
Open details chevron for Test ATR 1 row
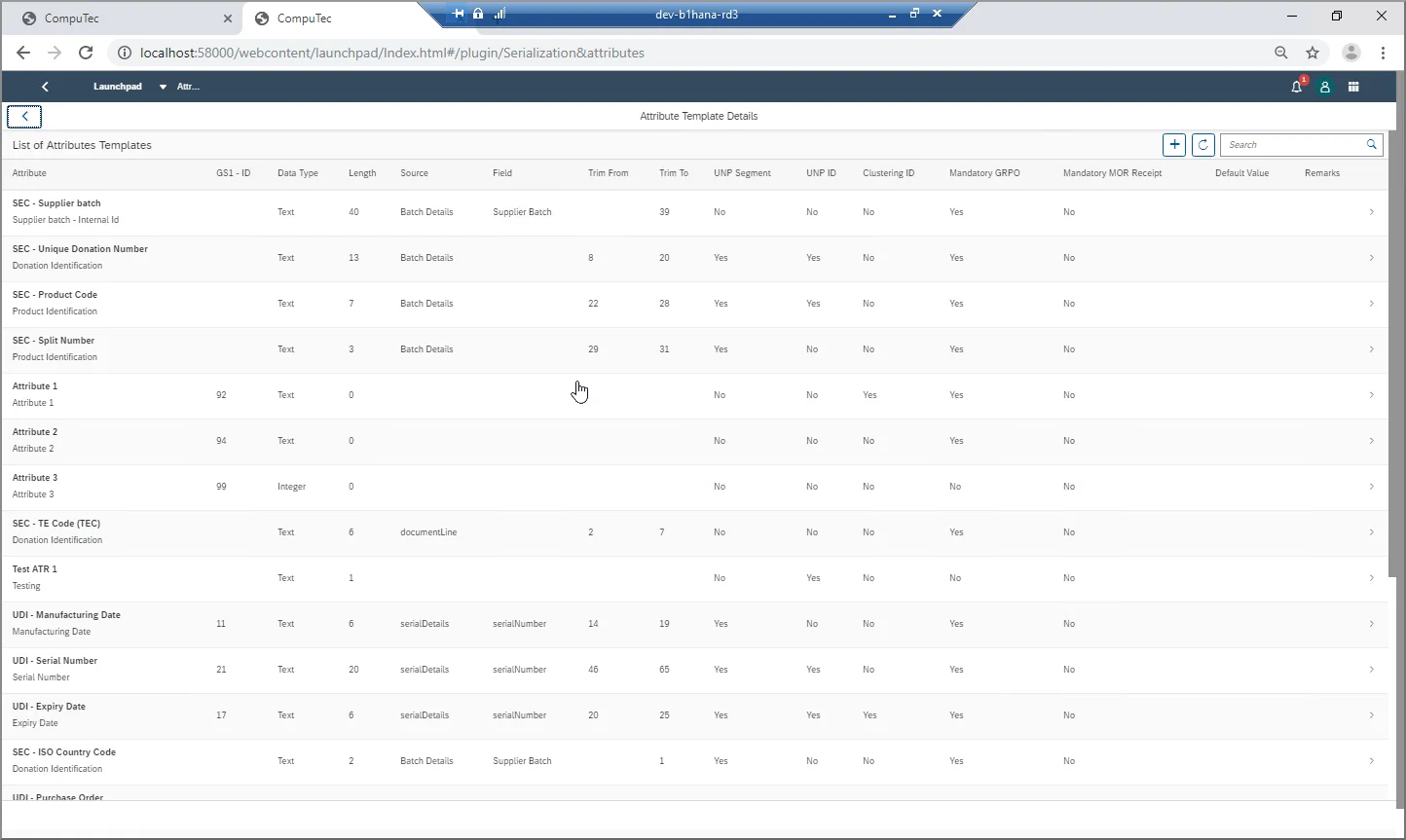click(x=1371, y=578)
